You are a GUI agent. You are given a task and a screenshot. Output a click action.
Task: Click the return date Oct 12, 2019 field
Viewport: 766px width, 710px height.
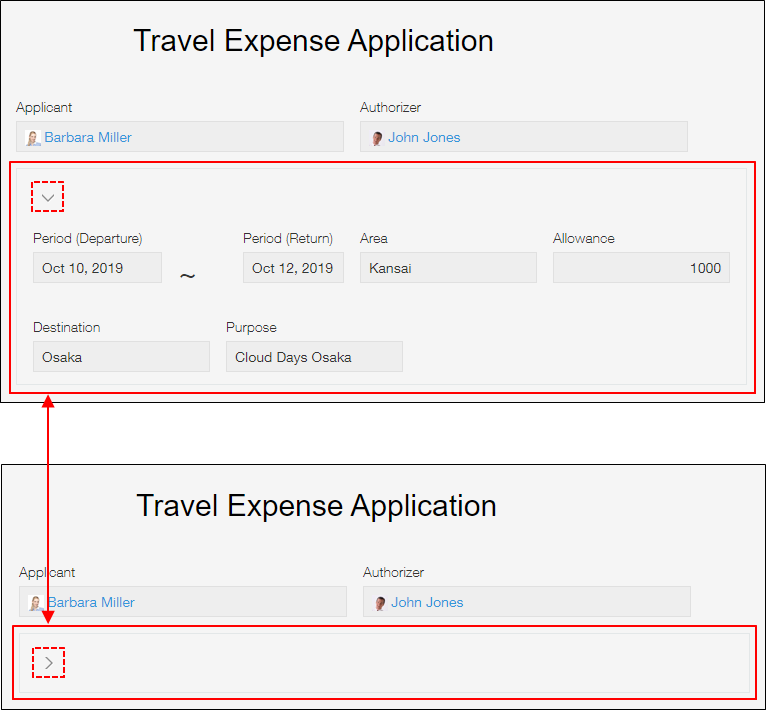click(293, 268)
